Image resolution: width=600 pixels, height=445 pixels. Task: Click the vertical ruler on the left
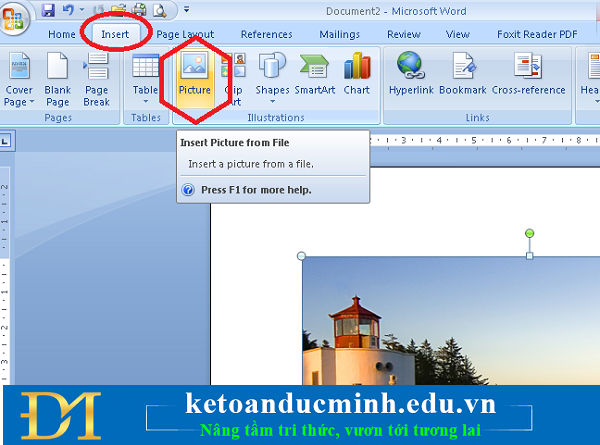4,275
